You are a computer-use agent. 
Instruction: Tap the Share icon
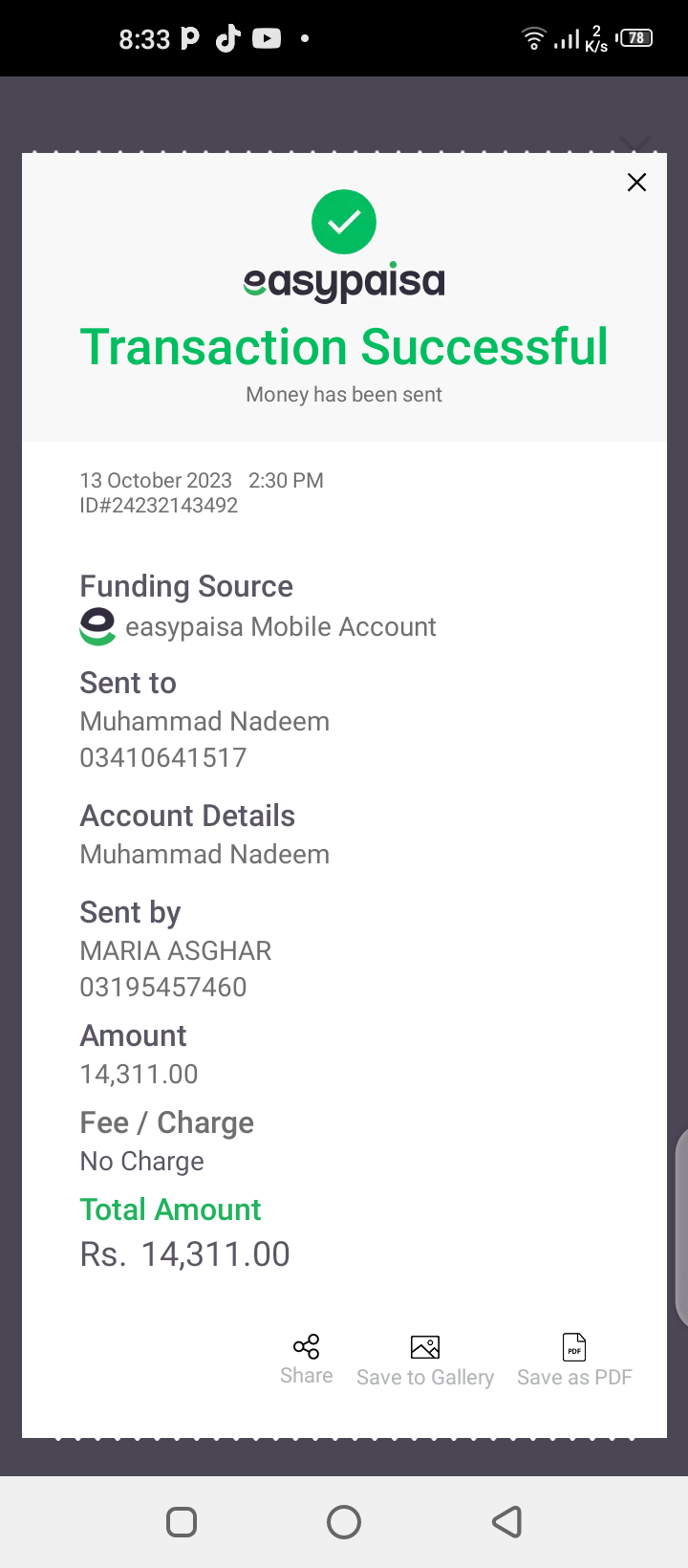[x=307, y=1347]
